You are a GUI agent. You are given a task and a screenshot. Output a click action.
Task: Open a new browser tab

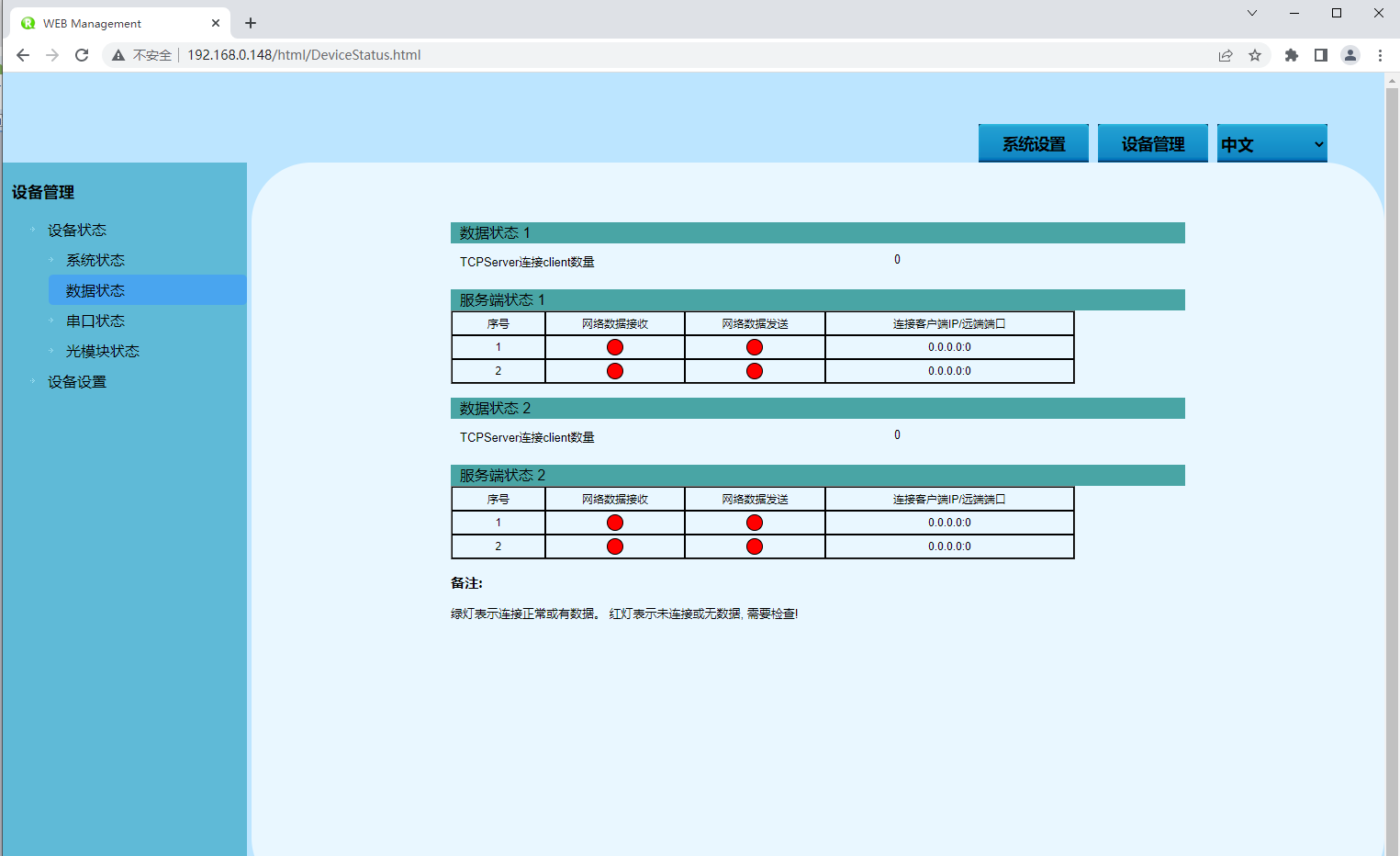click(x=251, y=23)
